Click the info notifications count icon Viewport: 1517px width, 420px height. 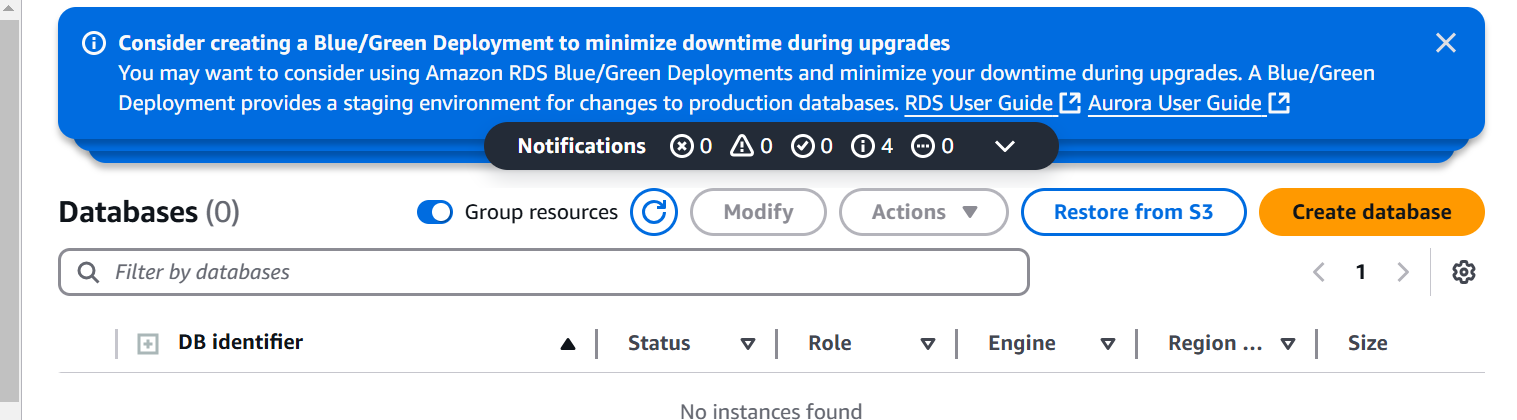click(862, 146)
